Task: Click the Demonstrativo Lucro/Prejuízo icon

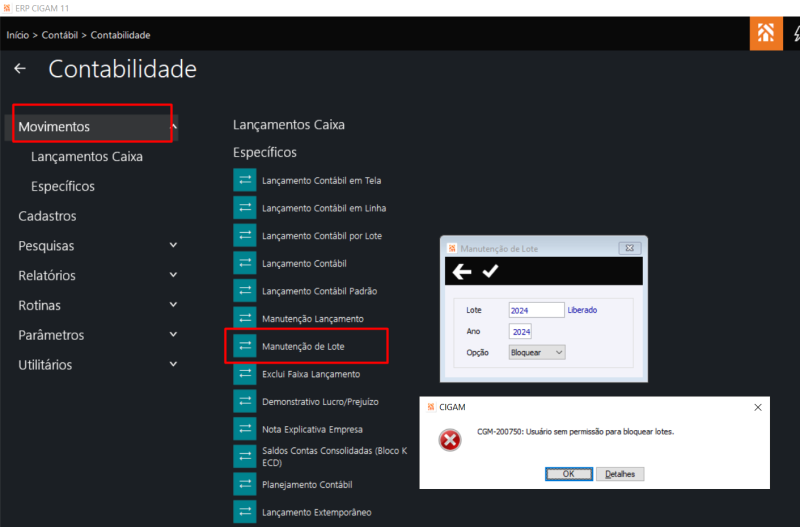Action: (245, 401)
